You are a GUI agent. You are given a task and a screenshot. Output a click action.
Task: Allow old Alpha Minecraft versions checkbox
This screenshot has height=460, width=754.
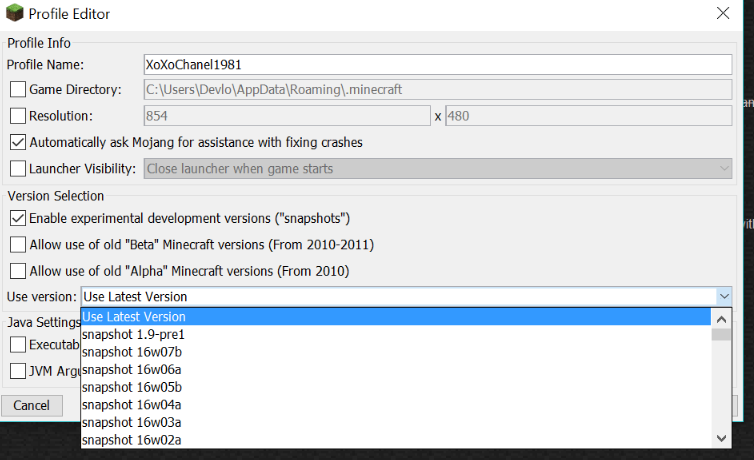[18, 270]
